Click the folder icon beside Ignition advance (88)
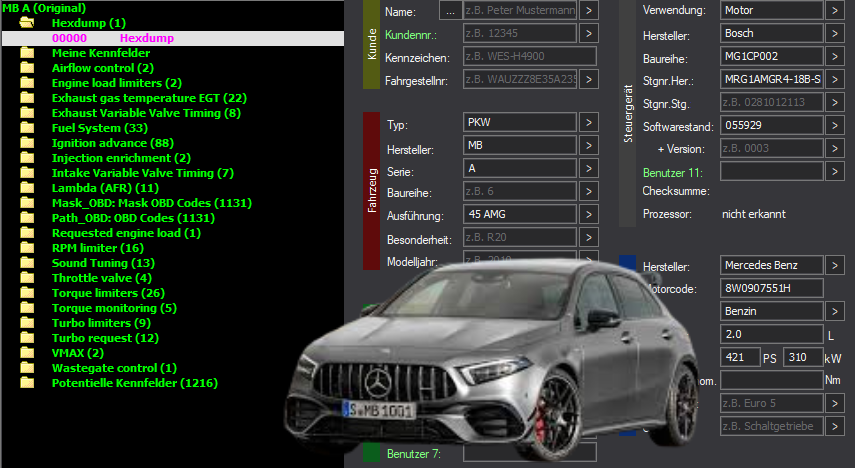Viewport: 855px width, 468px height. pos(27,143)
